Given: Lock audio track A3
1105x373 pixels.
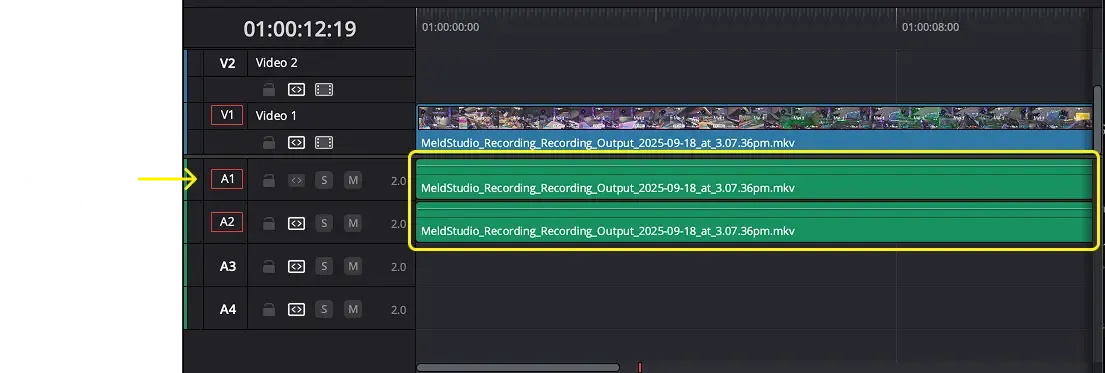Looking at the screenshot, I should click(x=268, y=267).
